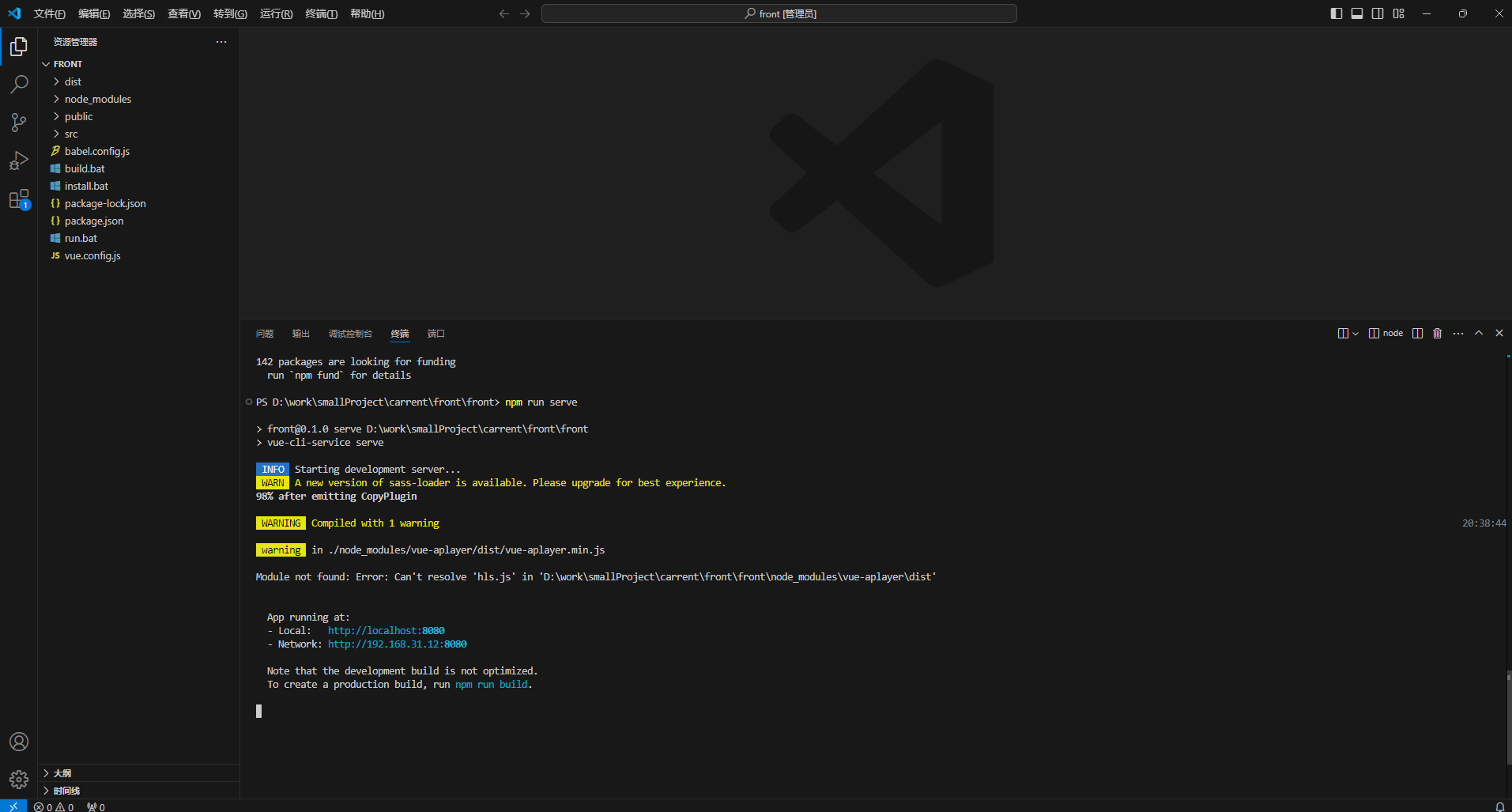Open the 查看(V) menu
The width and height of the screenshot is (1512, 812).
pos(184,13)
